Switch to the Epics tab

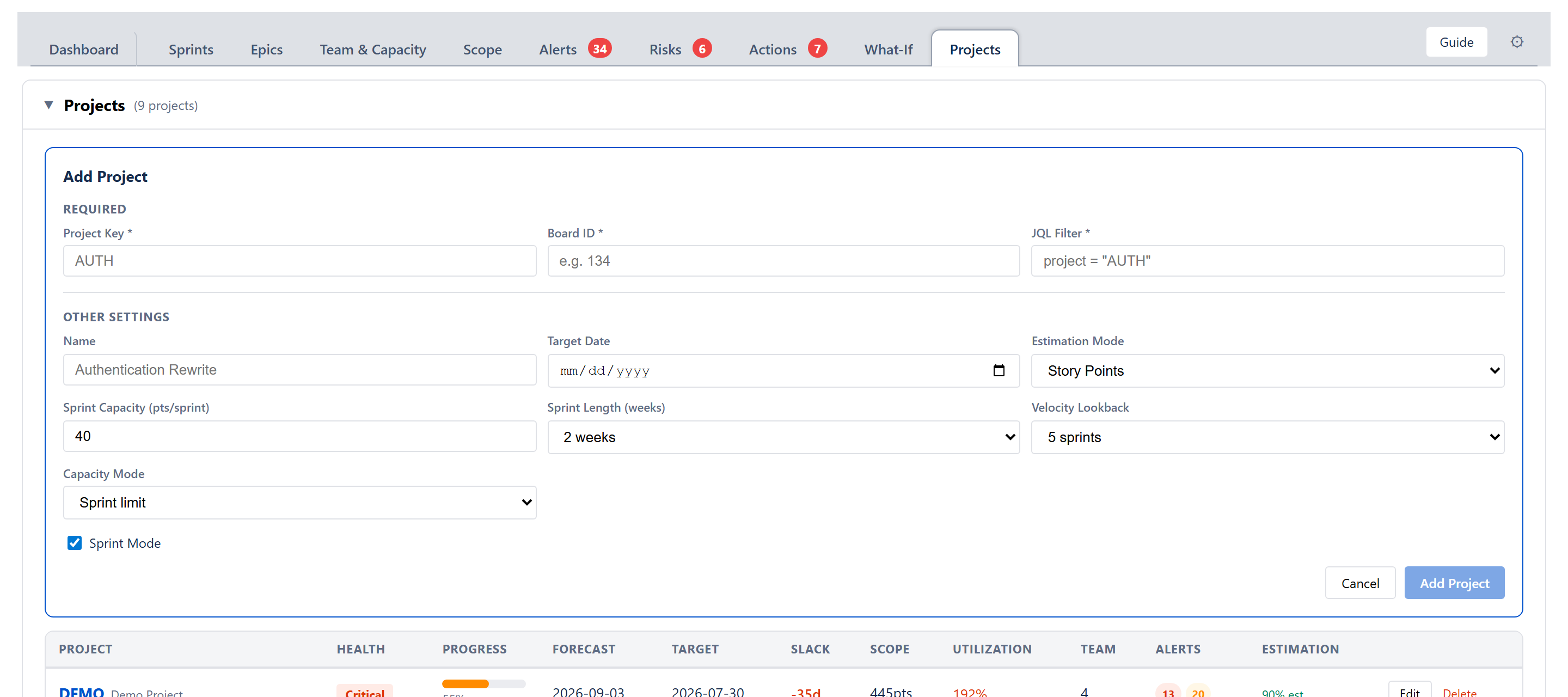pos(267,50)
